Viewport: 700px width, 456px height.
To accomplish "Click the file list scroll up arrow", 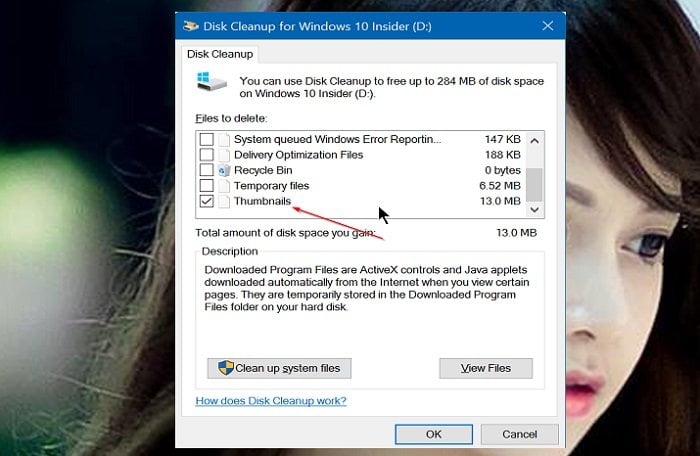I will (534, 141).
